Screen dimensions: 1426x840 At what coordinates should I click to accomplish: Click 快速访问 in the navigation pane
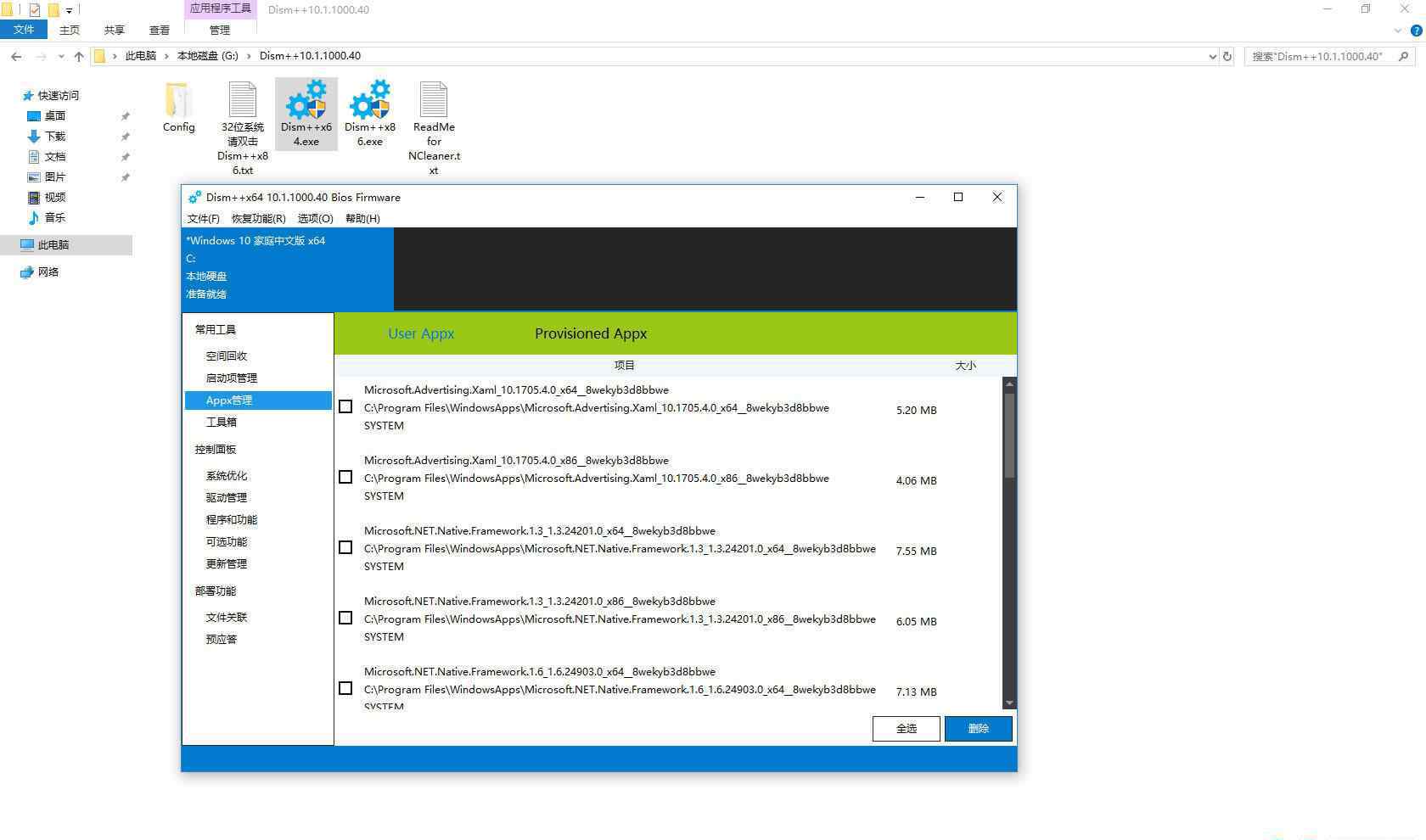(58, 95)
